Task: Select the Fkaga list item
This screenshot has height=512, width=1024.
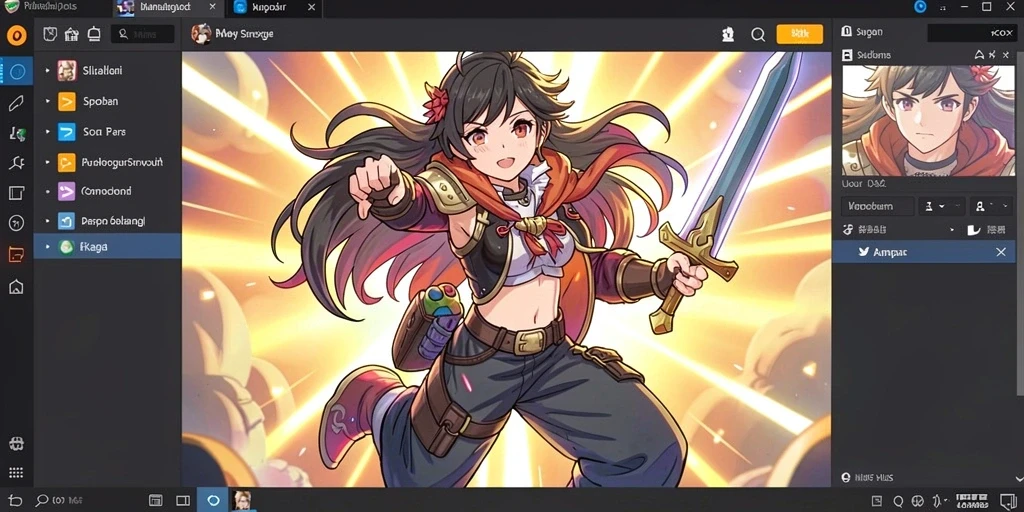Action: point(108,247)
